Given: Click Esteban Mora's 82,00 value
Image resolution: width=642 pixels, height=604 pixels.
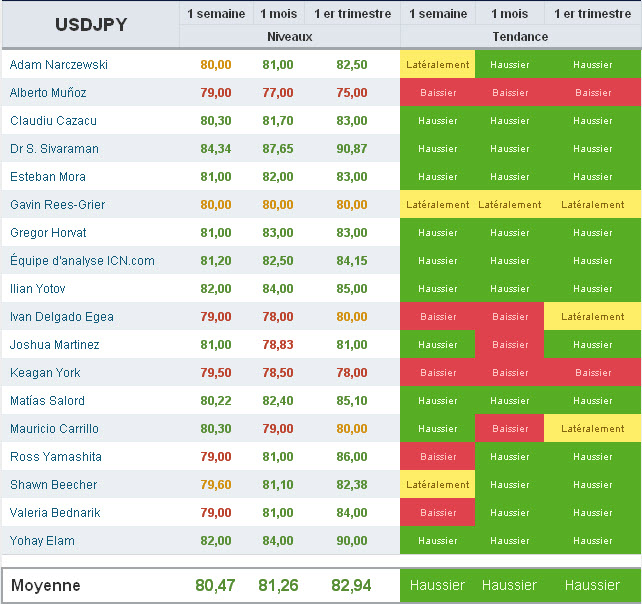Looking at the screenshot, I should tap(278, 177).
